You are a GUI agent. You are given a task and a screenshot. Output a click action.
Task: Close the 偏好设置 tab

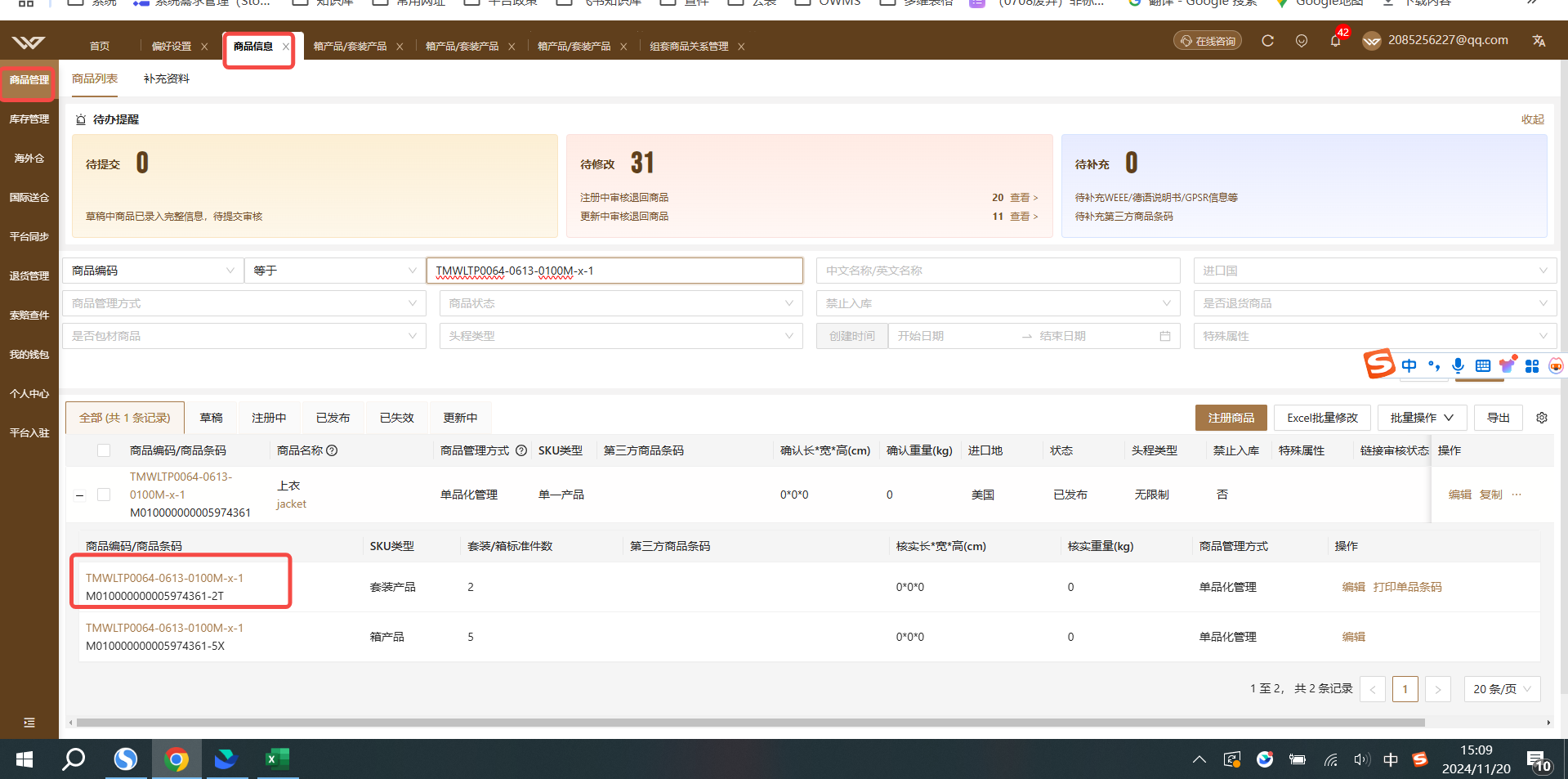(x=204, y=47)
